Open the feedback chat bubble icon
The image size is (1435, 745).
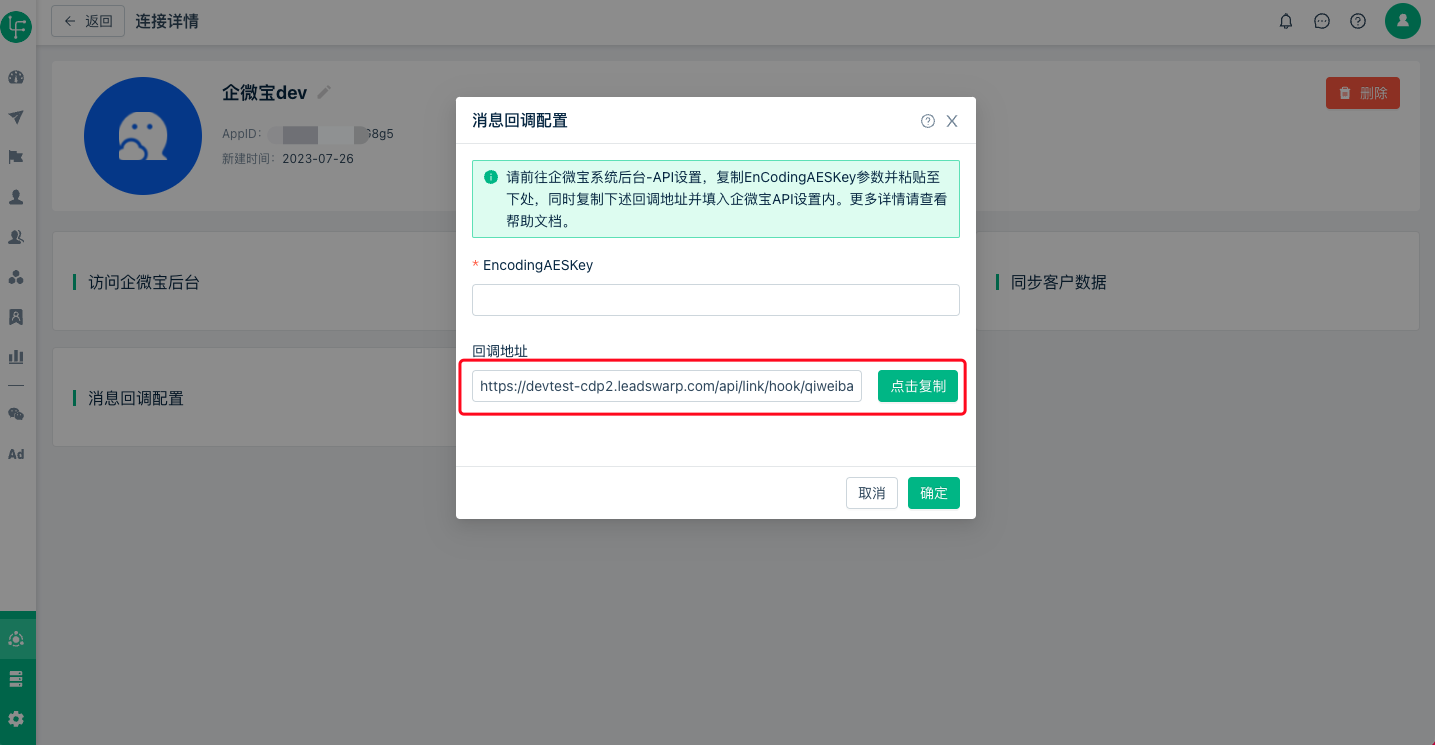[x=1322, y=20]
